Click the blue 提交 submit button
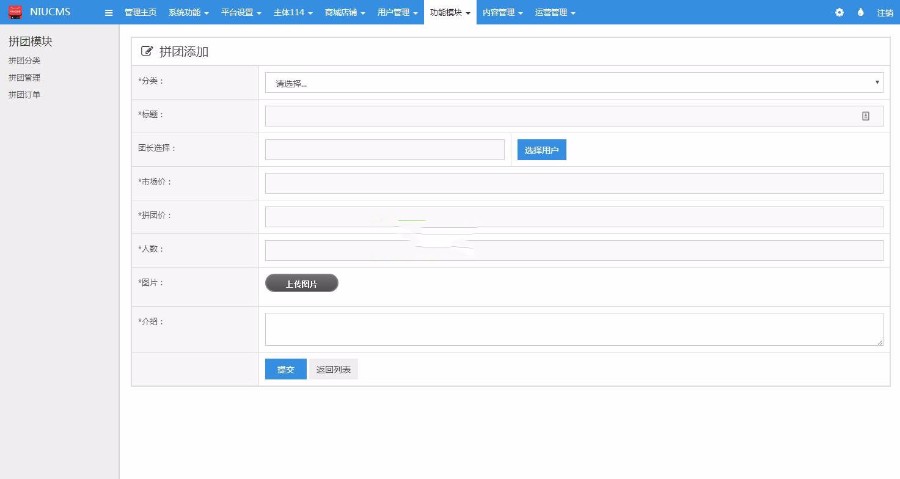900x479 pixels. point(285,369)
